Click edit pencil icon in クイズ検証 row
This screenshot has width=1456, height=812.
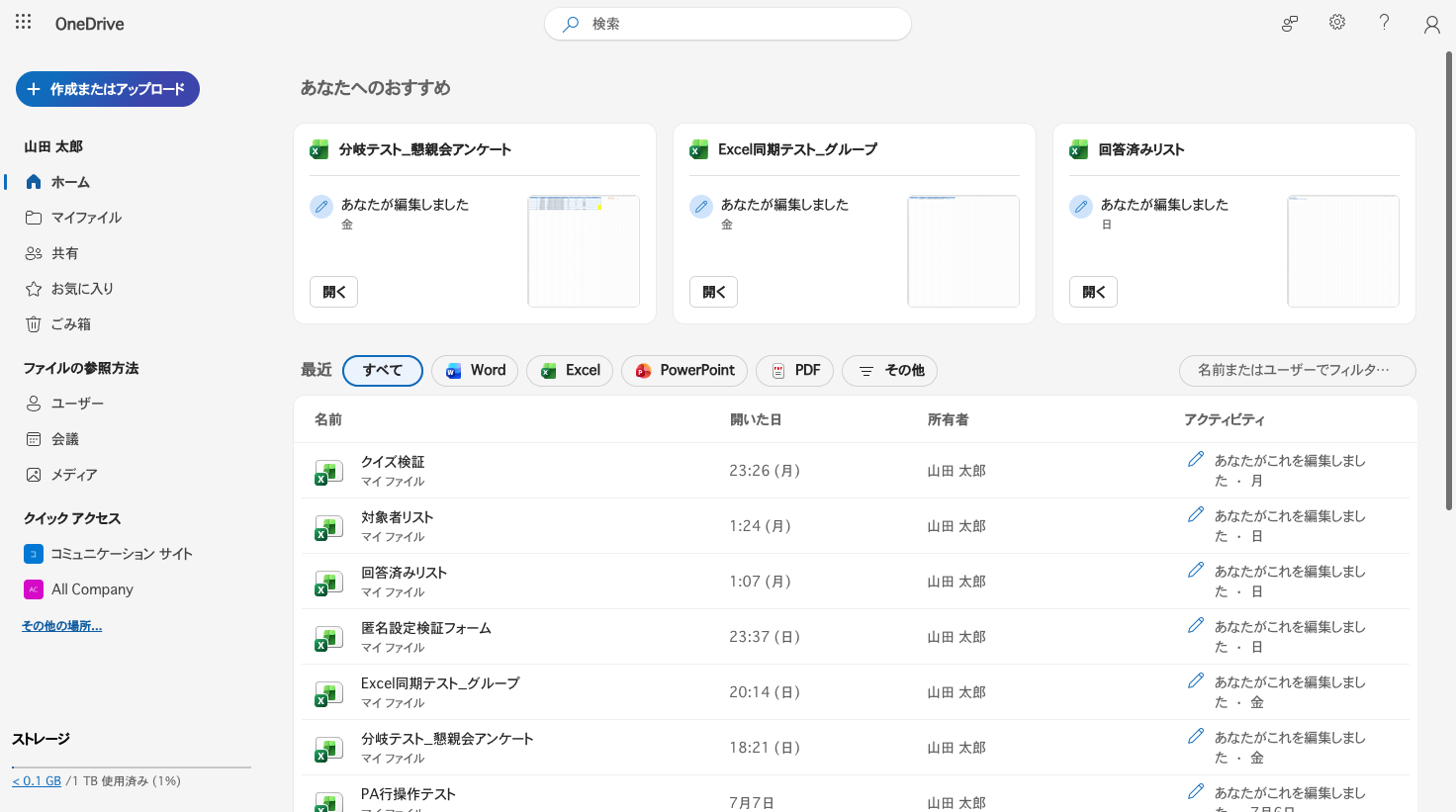pyautogui.click(x=1196, y=459)
